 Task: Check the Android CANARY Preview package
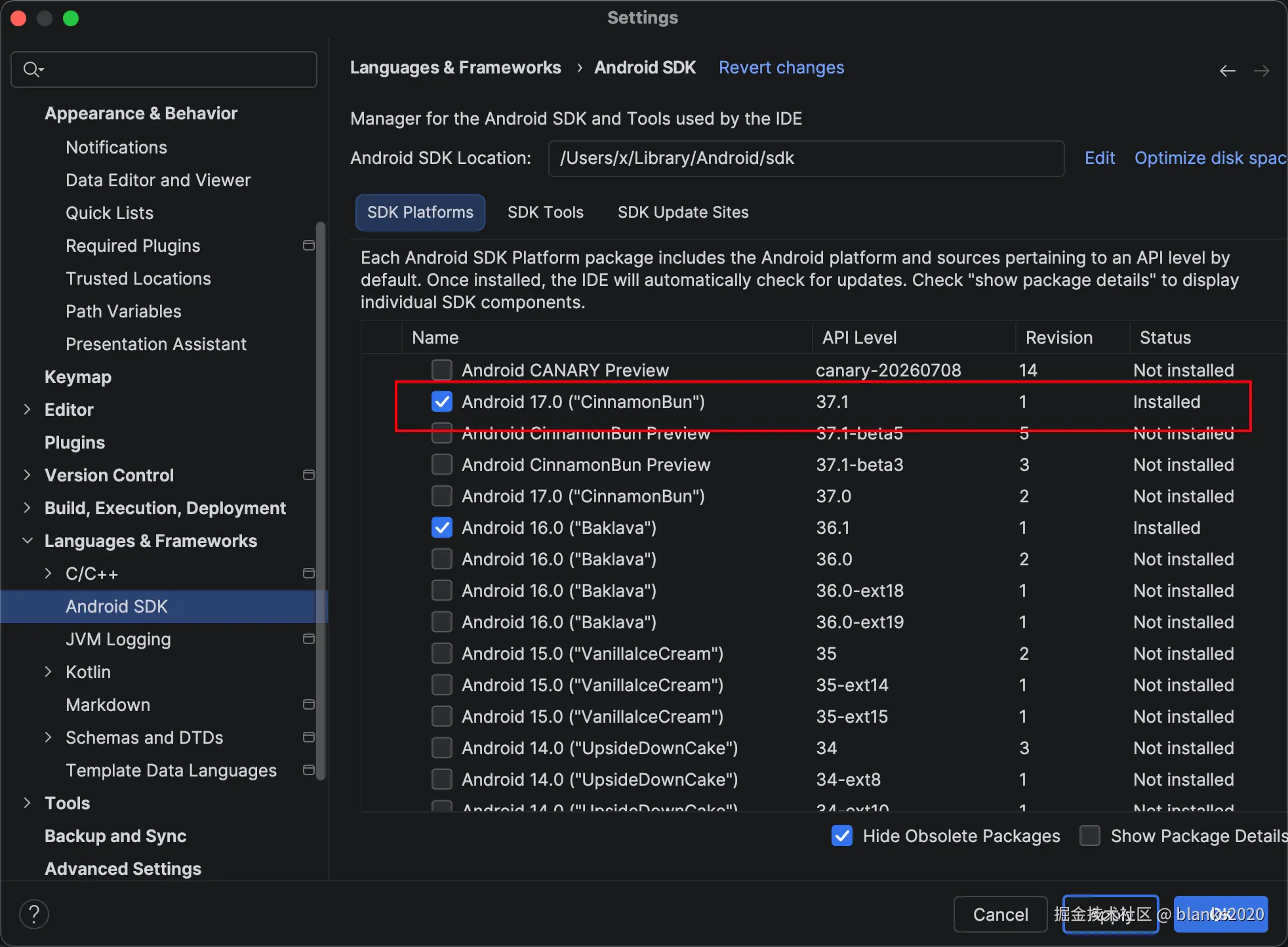click(x=442, y=370)
